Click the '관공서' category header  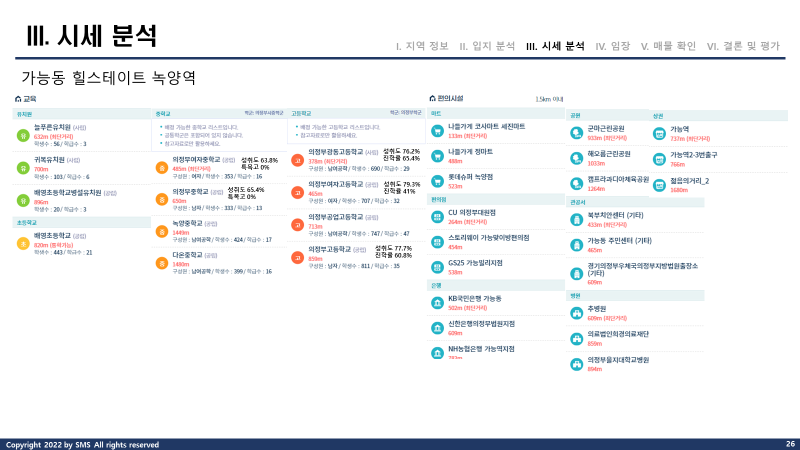pyautogui.click(x=635, y=203)
